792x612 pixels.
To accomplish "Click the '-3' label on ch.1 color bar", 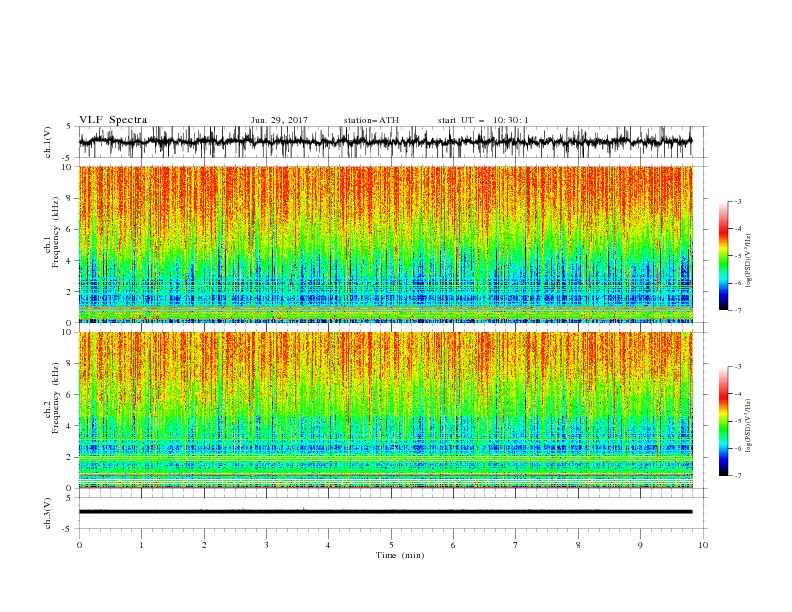I will coord(737,201).
